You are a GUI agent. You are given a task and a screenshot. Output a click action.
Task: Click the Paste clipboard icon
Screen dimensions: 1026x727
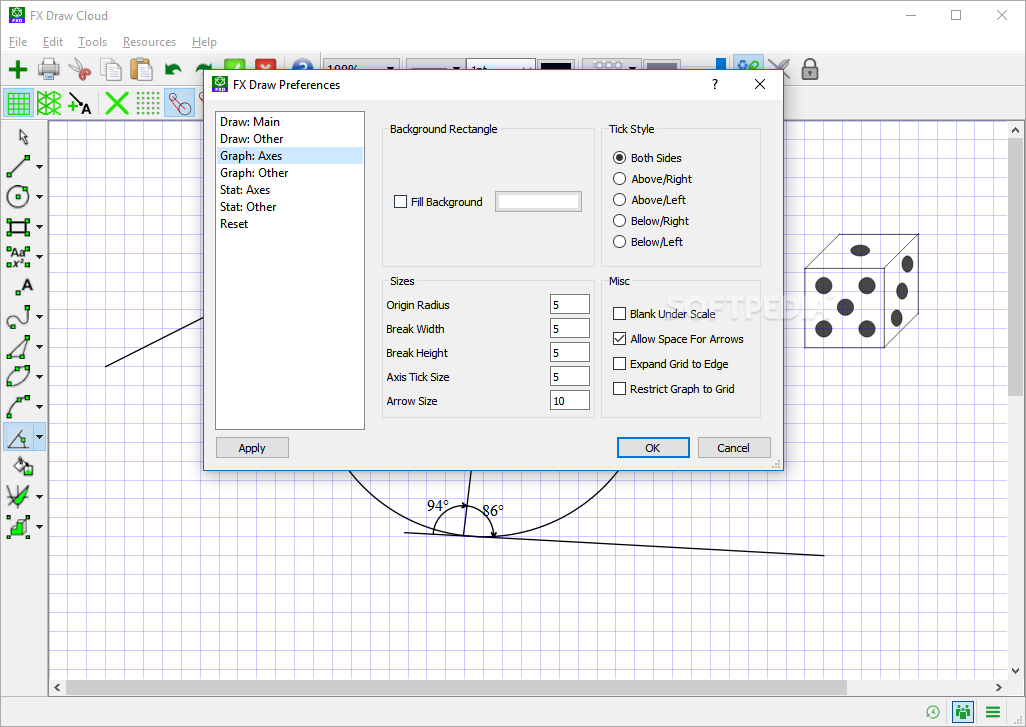pyautogui.click(x=141, y=69)
